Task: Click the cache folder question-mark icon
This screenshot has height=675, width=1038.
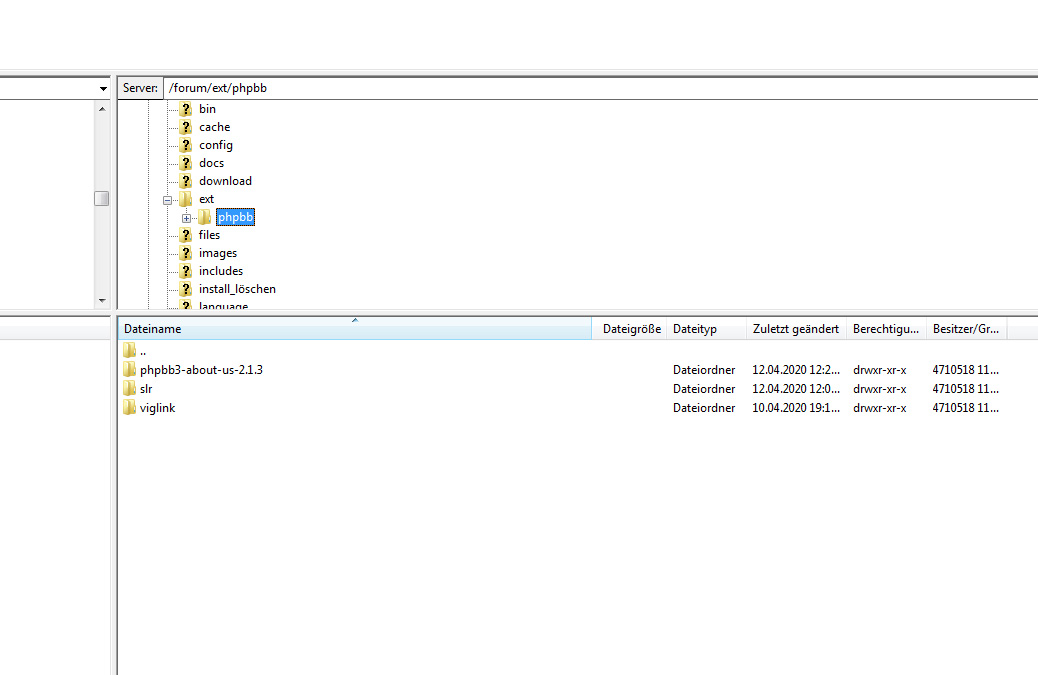Action: pyautogui.click(x=186, y=127)
